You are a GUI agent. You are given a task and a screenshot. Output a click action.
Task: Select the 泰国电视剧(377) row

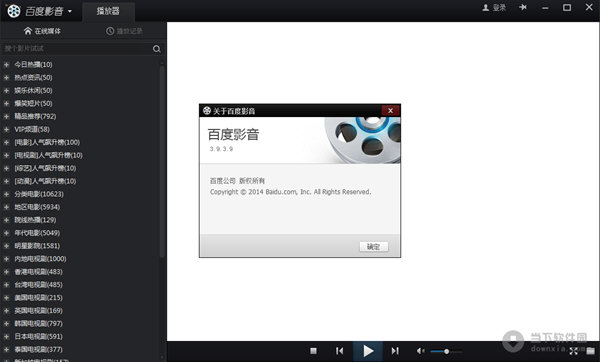pos(80,349)
